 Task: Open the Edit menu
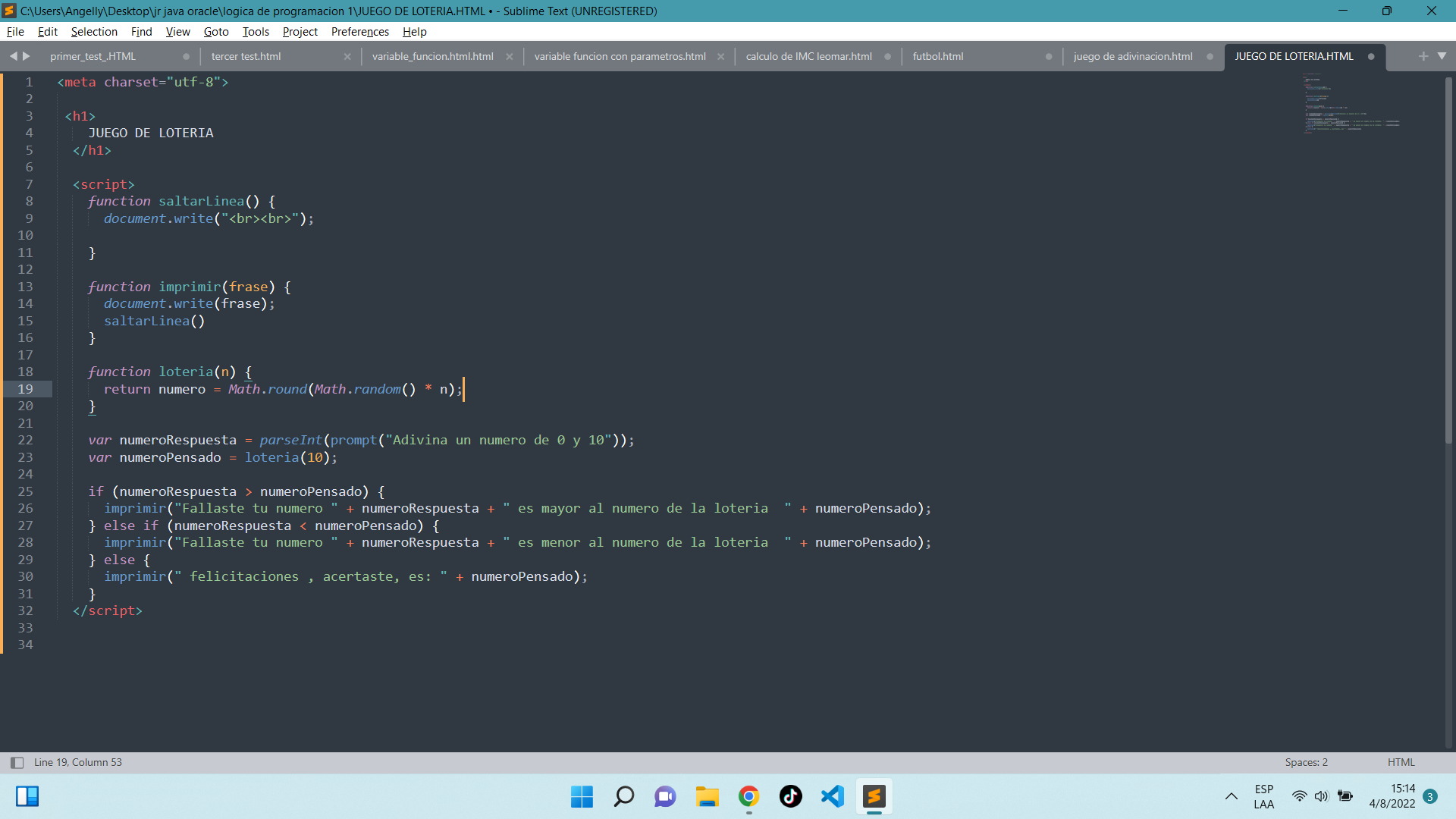click(x=48, y=32)
